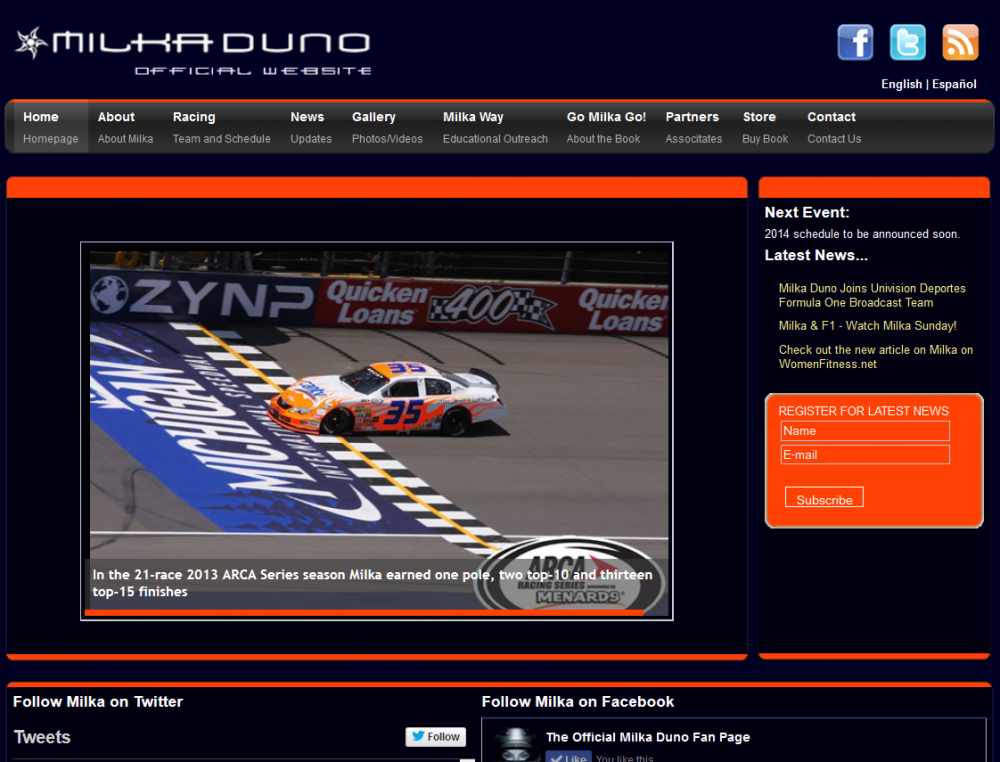Image resolution: width=1000 pixels, height=762 pixels.
Task: Click the Next Event heading
Action: [x=807, y=212]
